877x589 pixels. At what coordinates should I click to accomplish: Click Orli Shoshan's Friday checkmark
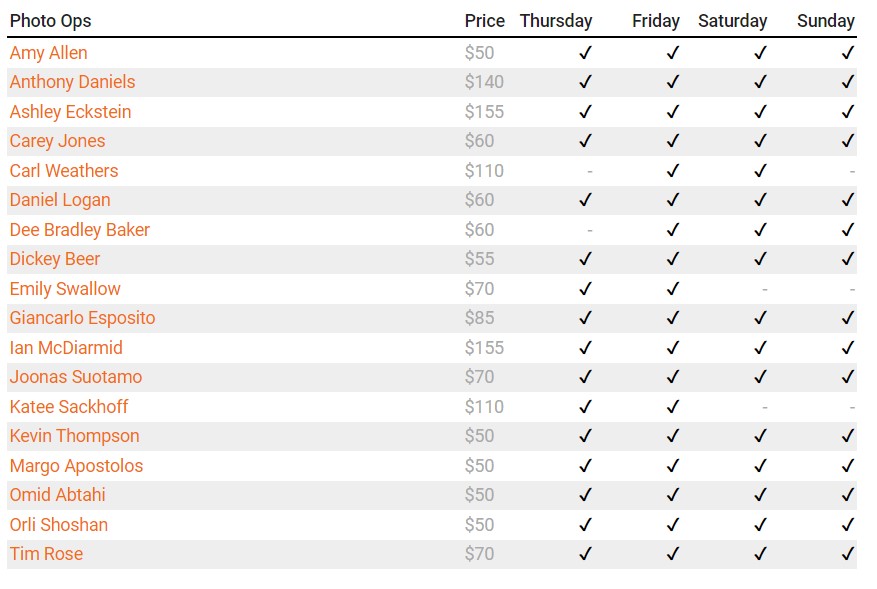click(x=673, y=525)
